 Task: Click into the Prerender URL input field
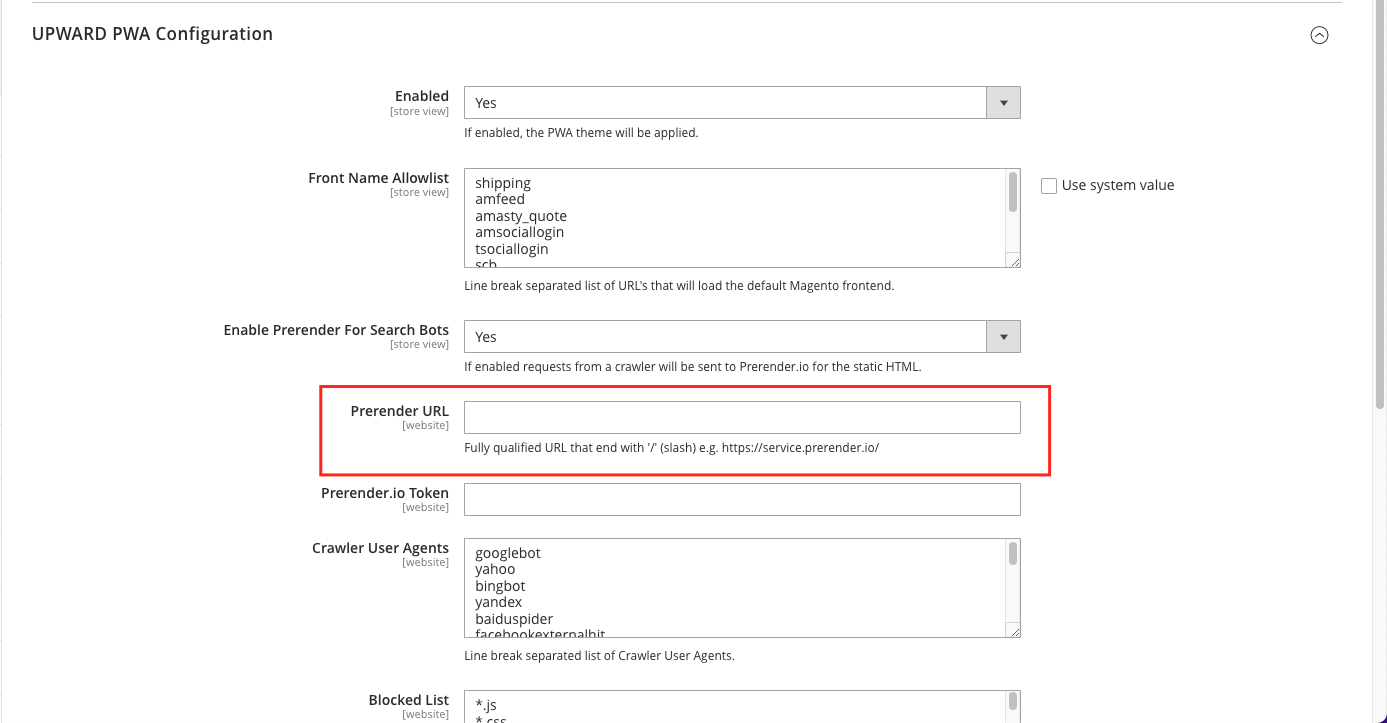[x=742, y=418]
